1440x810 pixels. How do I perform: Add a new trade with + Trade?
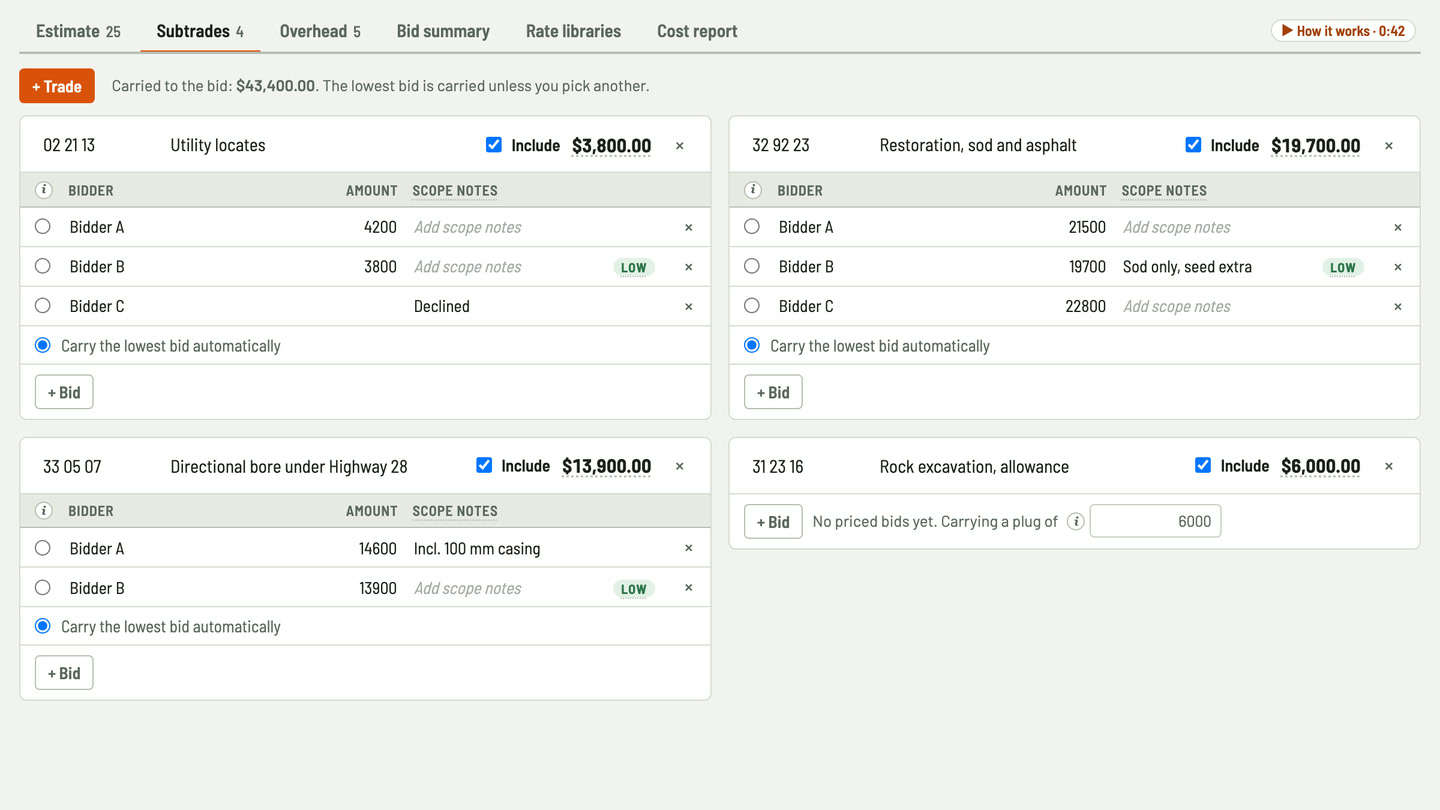57,86
